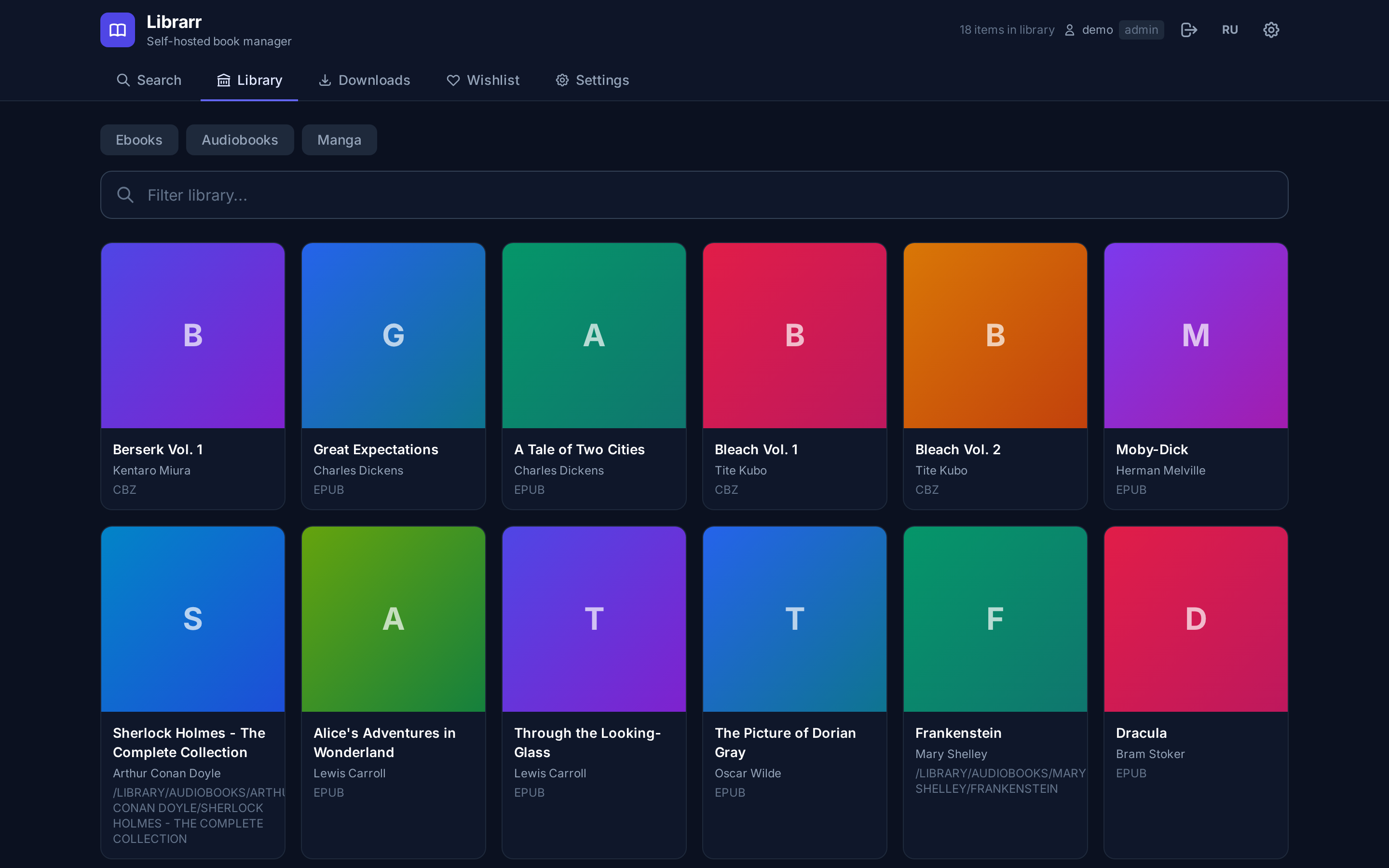Open the Settings tab

click(592, 80)
